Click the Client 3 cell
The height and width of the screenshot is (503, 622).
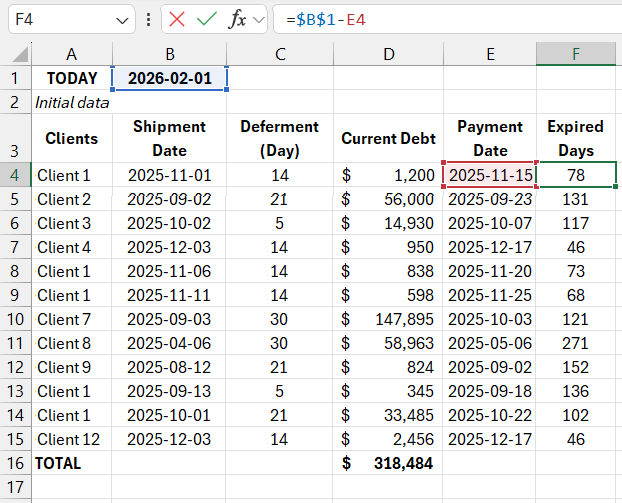[x=72, y=223]
